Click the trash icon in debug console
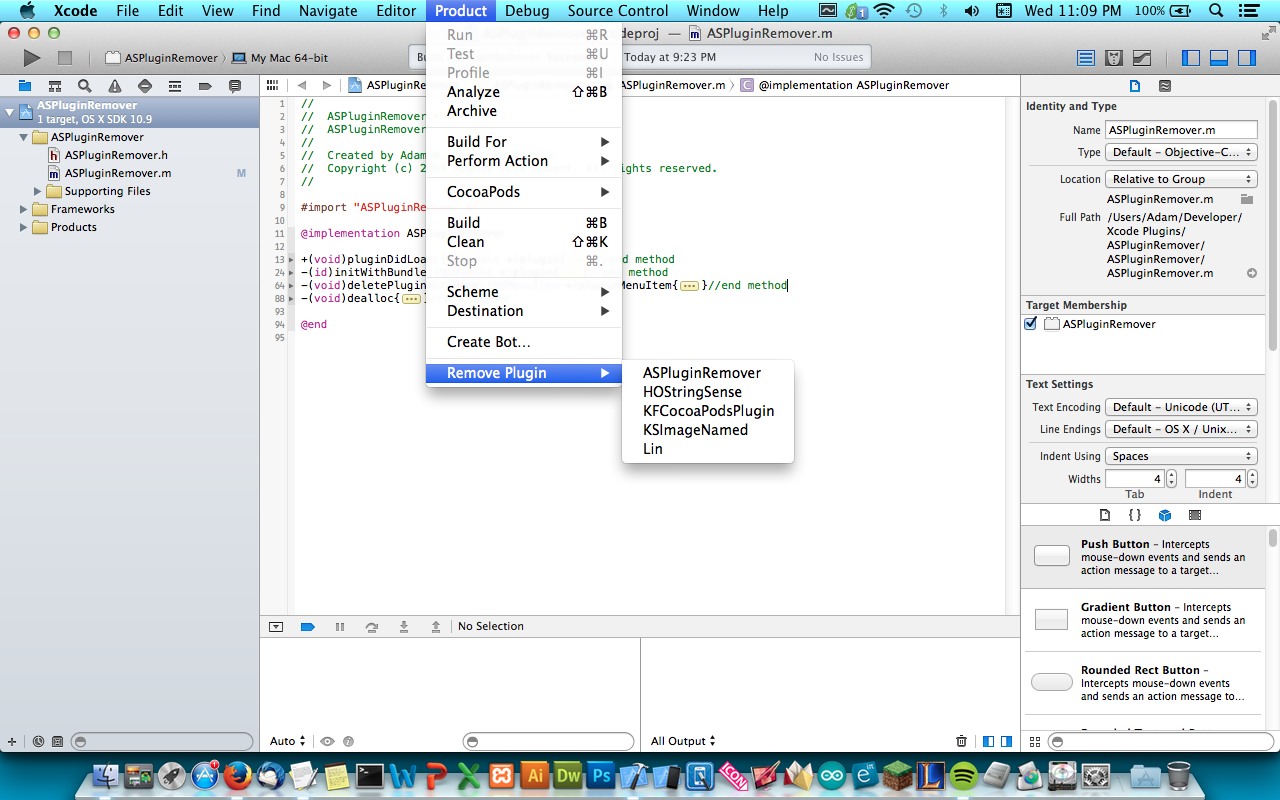1280x800 pixels. [961, 741]
